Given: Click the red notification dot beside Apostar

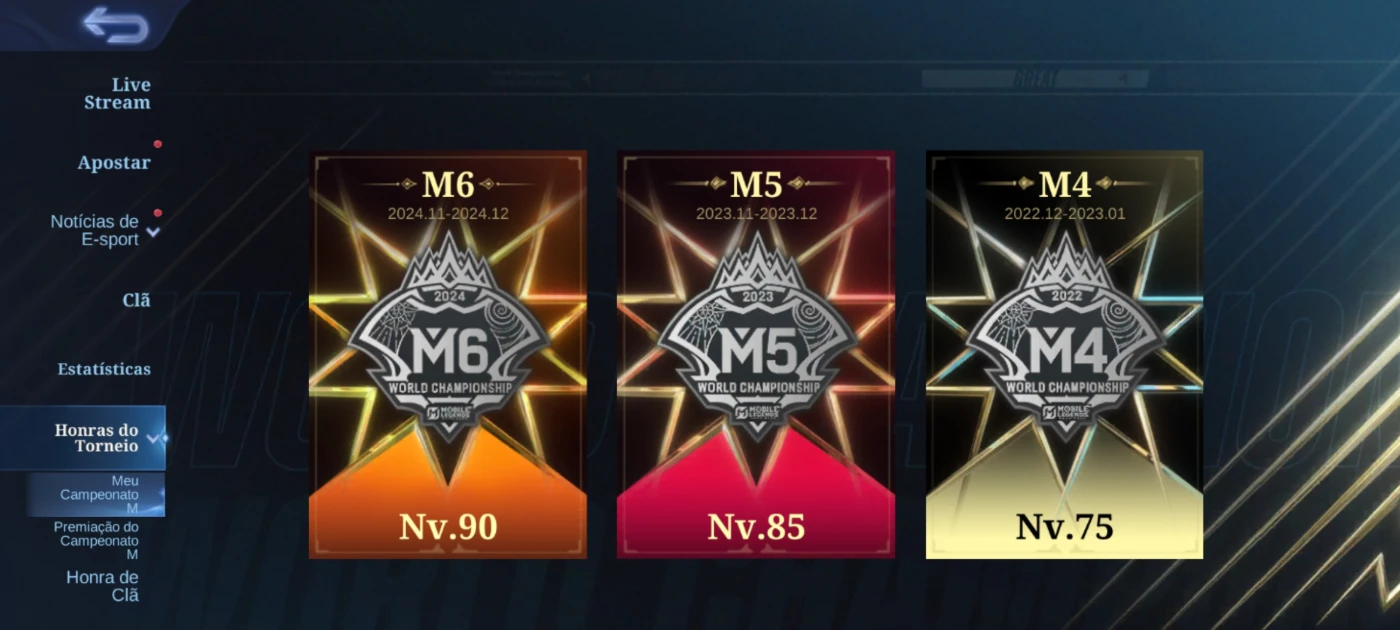Looking at the screenshot, I should 158,144.
